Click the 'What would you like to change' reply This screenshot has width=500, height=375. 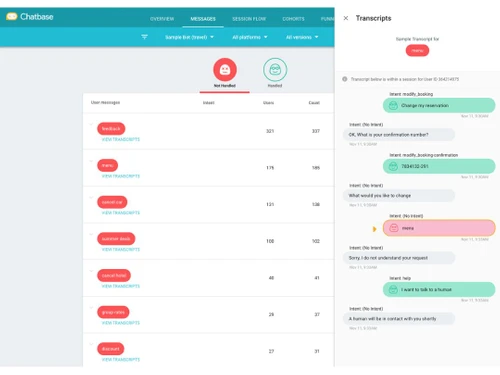pyautogui.click(x=399, y=196)
